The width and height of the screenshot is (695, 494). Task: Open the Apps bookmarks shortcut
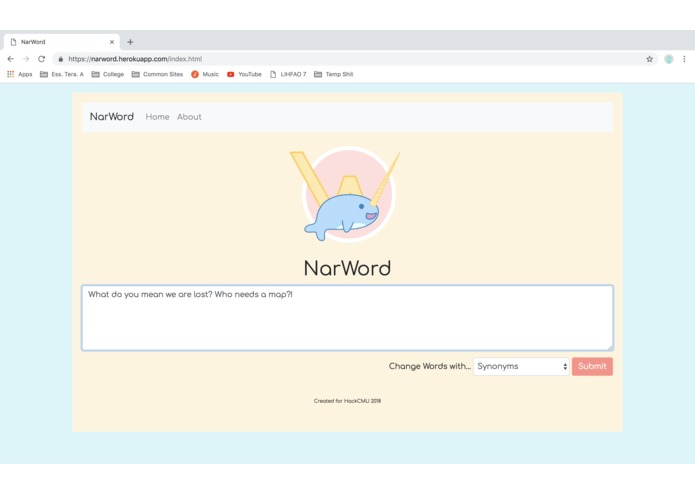tap(20, 74)
